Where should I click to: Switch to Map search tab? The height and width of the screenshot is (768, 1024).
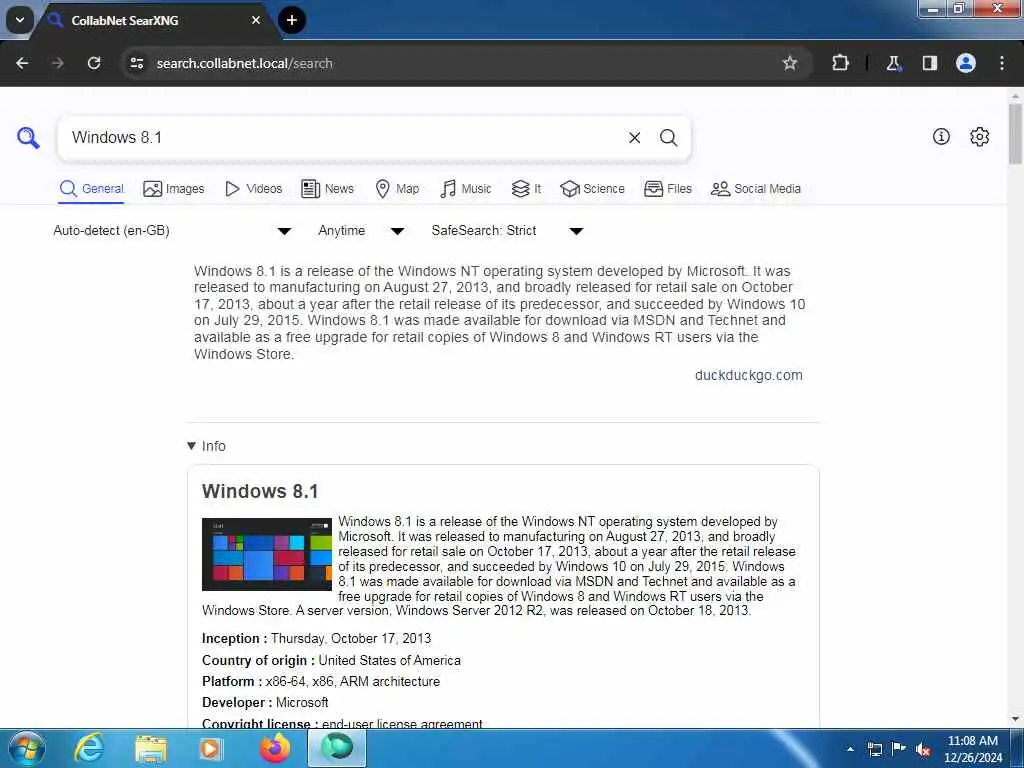[x=397, y=189]
